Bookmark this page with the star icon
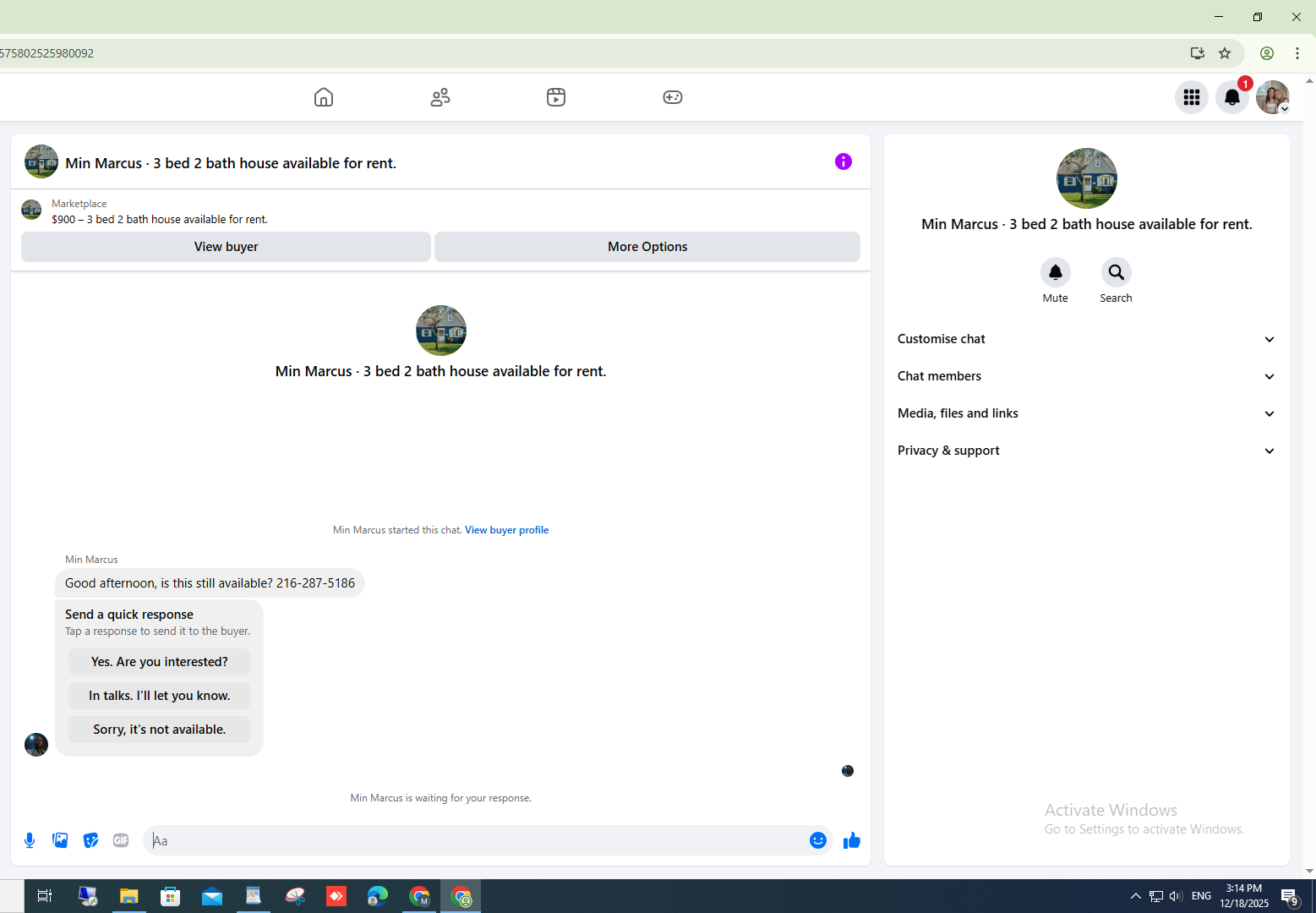The height and width of the screenshot is (913, 1316). click(x=1225, y=53)
